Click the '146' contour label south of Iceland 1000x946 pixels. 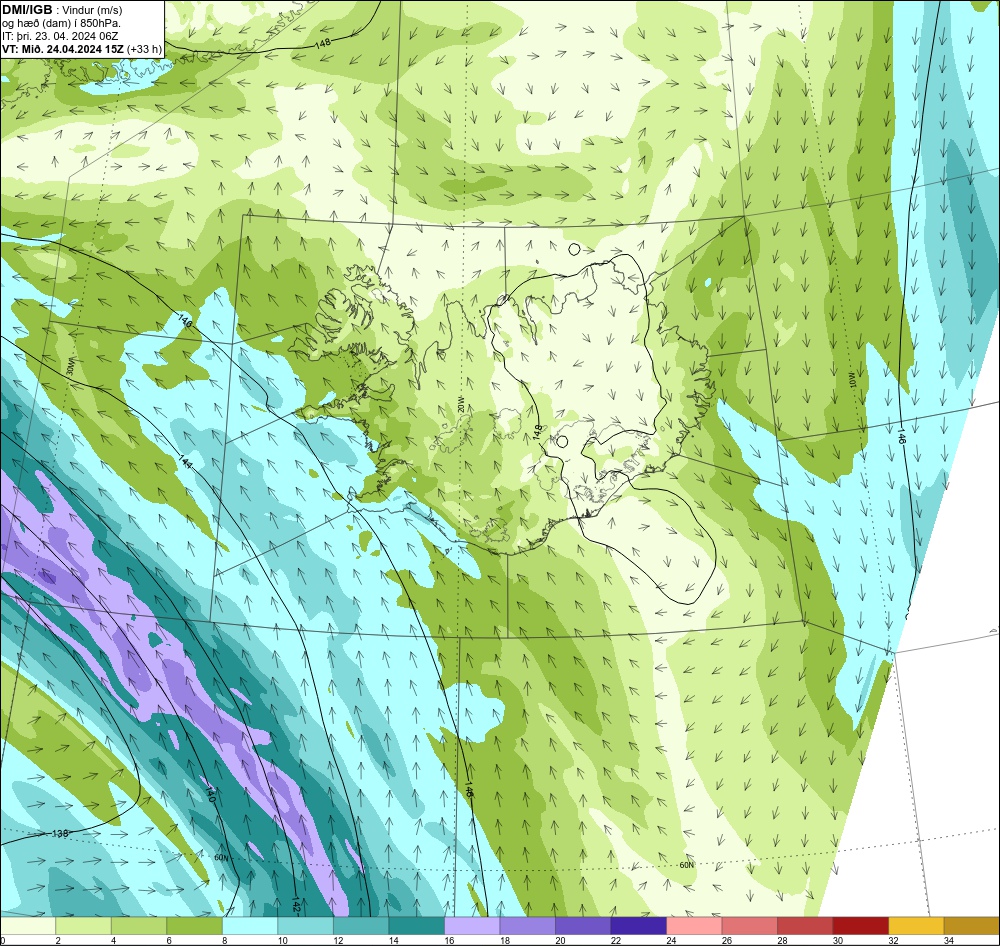469,790
